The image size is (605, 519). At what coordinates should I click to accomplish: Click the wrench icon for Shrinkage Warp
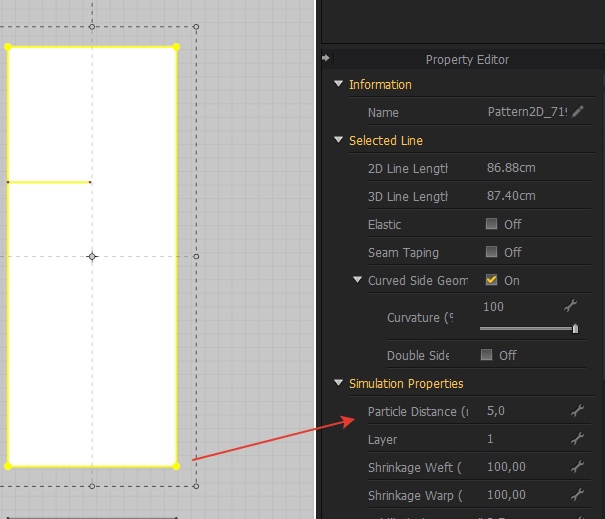(x=577, y=495)
